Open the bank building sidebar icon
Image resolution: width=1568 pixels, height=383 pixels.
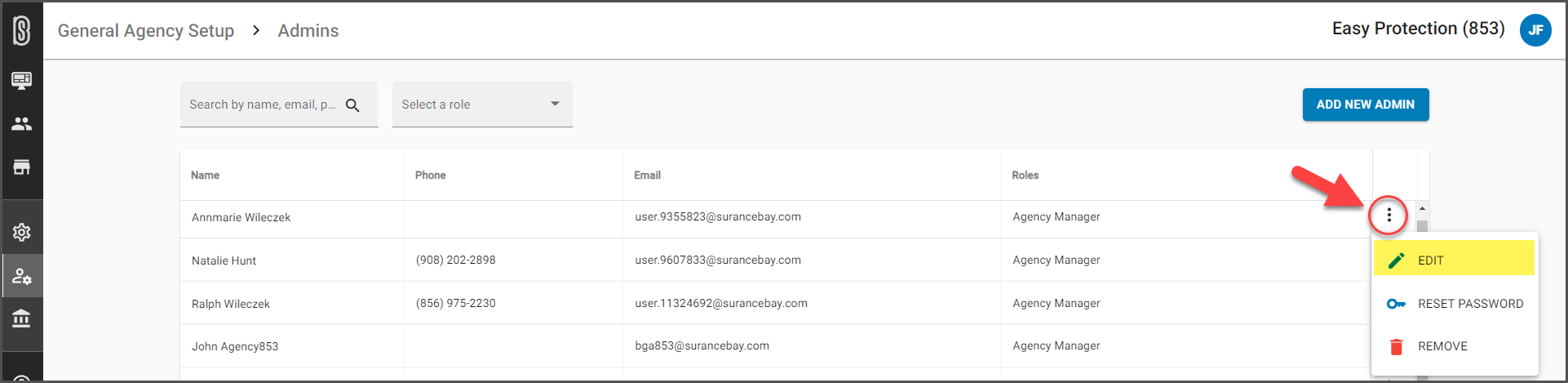click(x=22, y=318)
